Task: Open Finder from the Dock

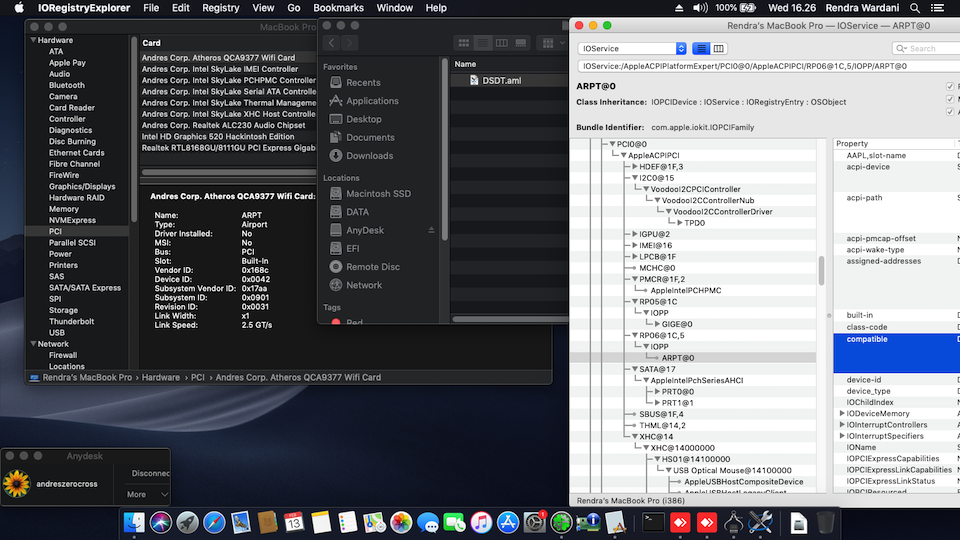Action: pyautogui.click(x=134, y=523)
